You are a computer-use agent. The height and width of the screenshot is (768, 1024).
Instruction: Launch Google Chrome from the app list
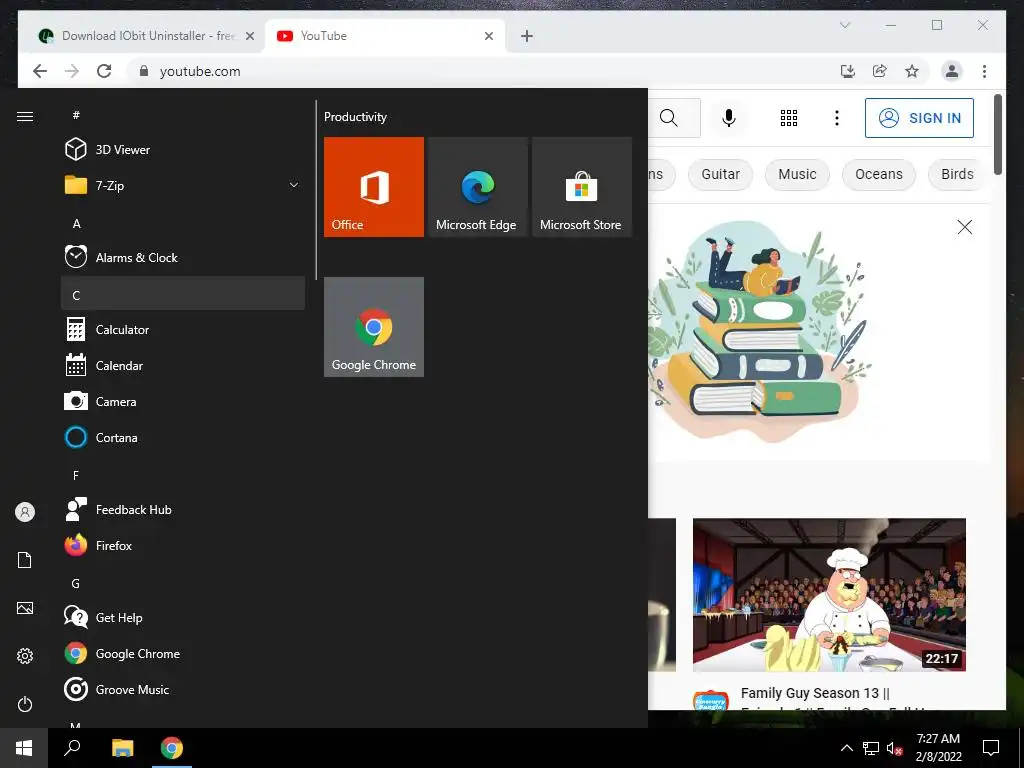tap(183, 653)
